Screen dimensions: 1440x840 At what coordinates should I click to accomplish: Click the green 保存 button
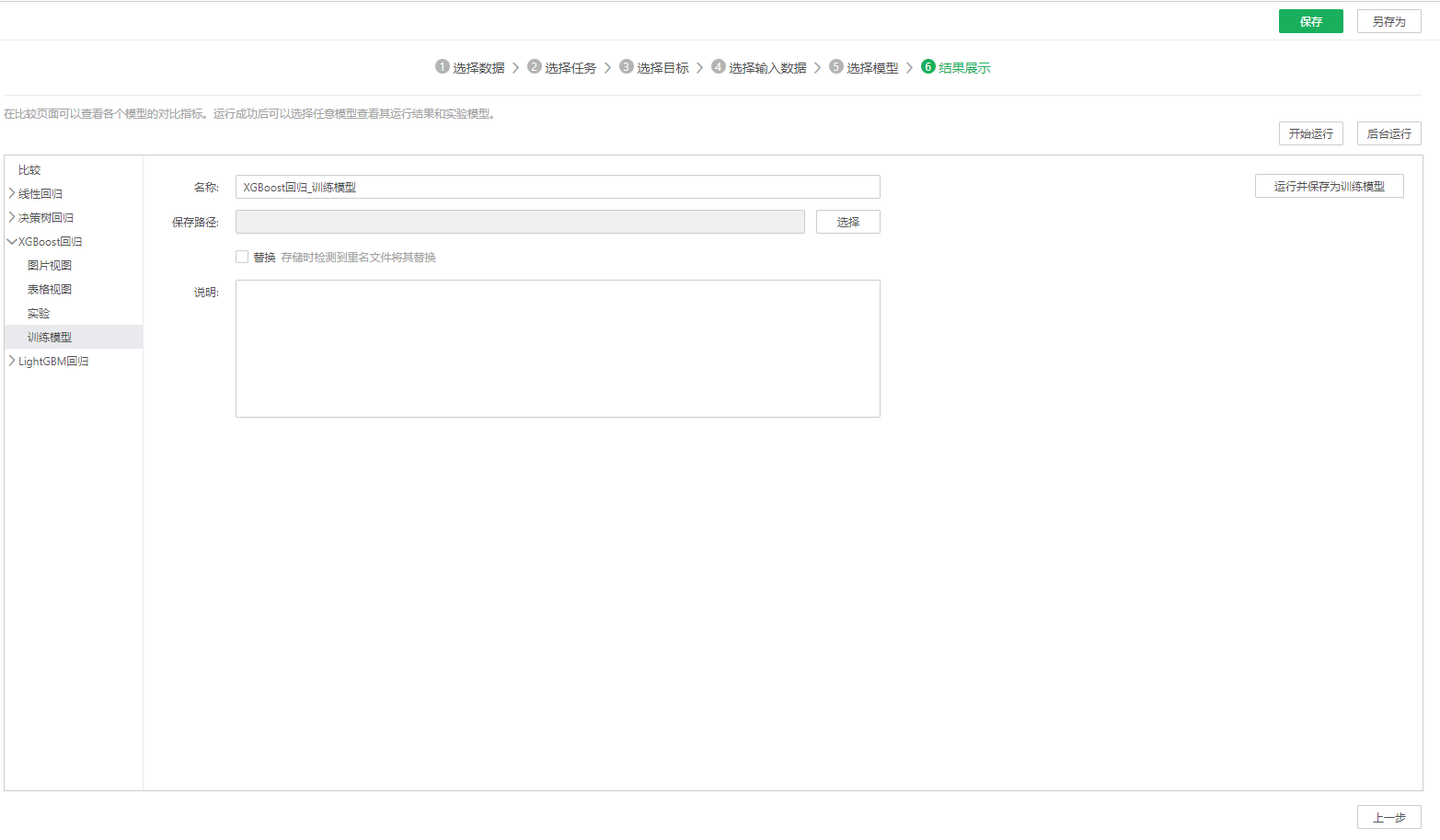(1310, 21)
